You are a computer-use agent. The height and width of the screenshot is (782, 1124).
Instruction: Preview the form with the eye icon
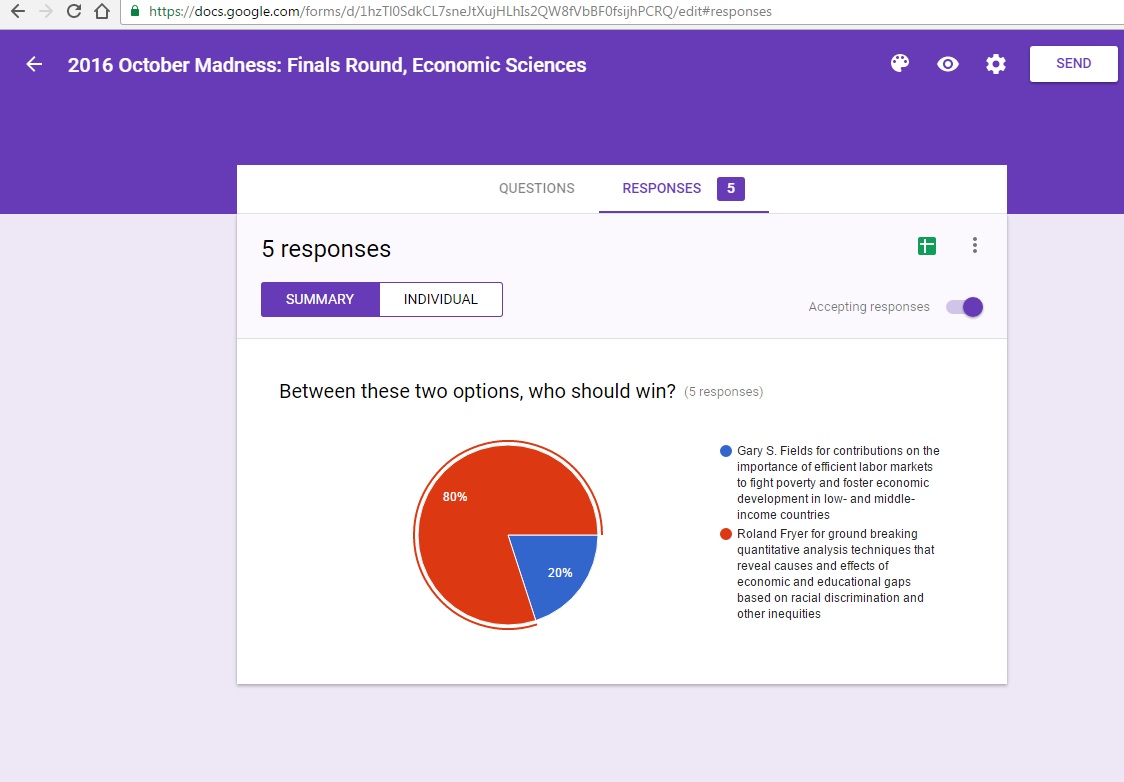point(948,64)
